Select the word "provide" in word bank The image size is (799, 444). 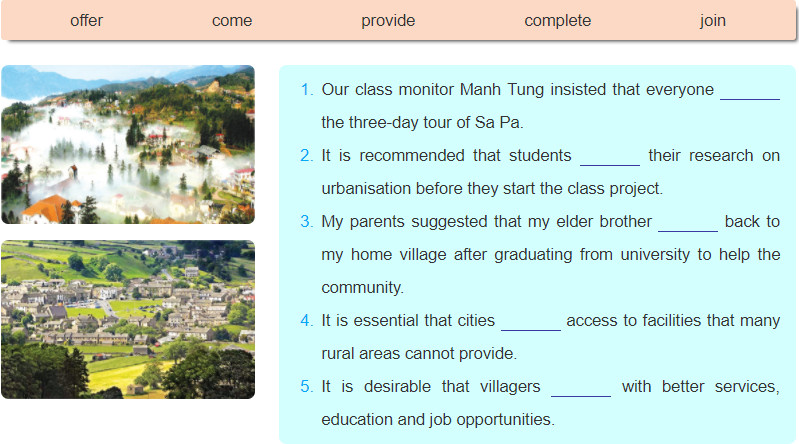[388, 20]
